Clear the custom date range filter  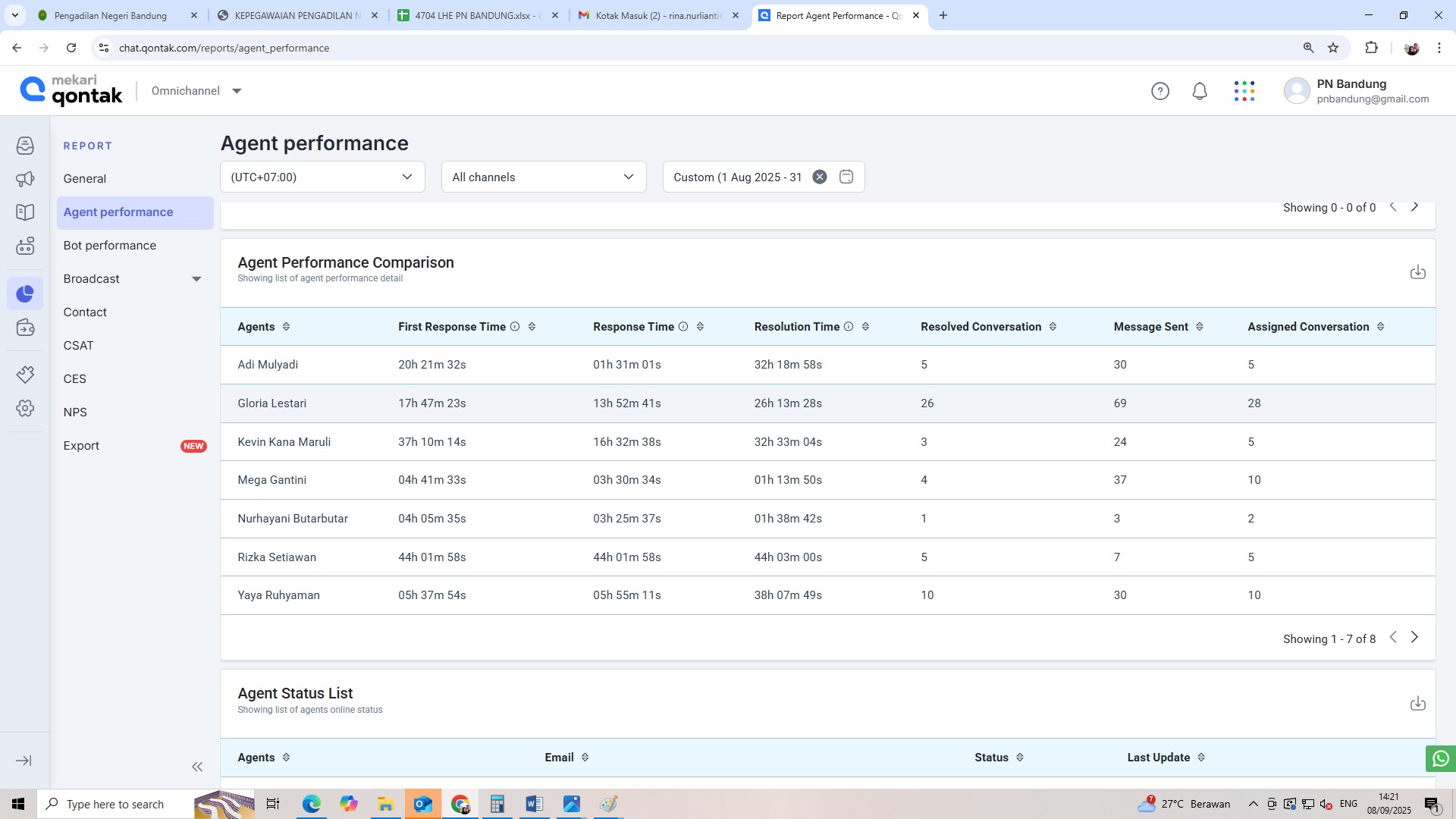(820, 177)
